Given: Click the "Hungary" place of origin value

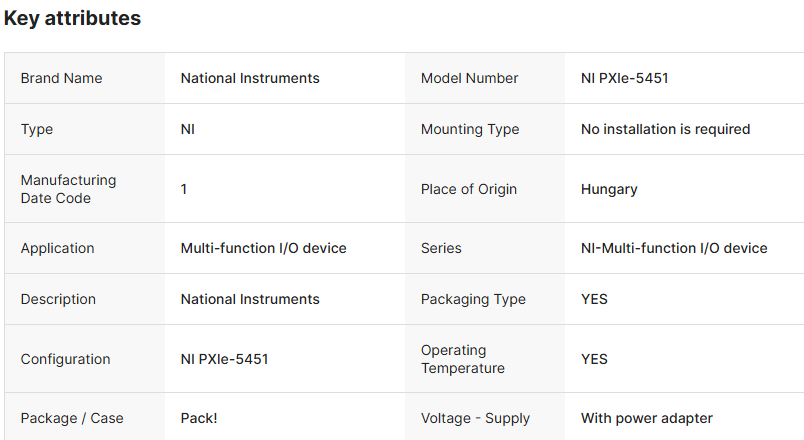Looking at the screenshot, I should (609, 189).
